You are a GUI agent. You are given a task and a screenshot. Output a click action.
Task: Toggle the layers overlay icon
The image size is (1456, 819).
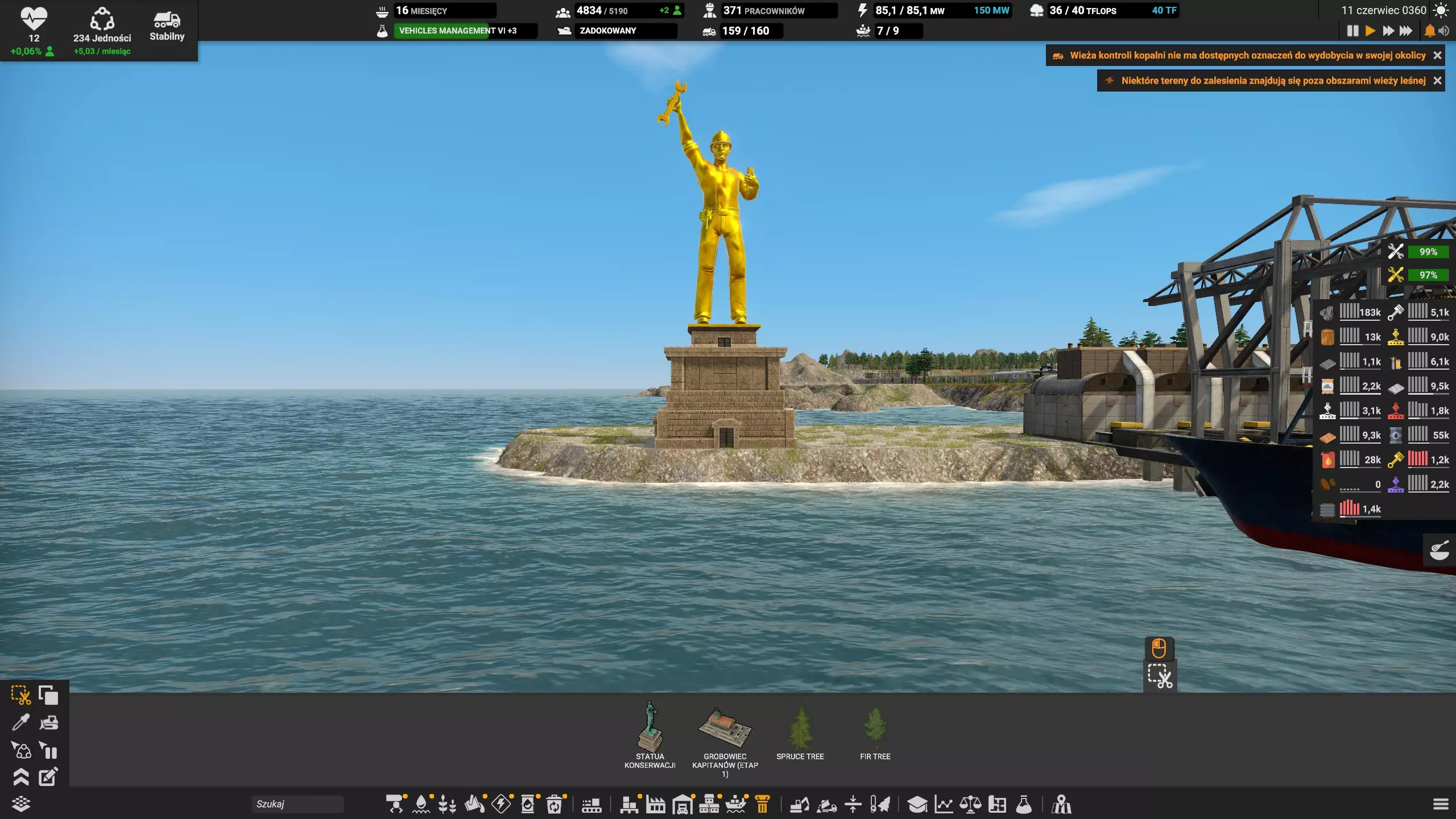(x=20, y=804)
